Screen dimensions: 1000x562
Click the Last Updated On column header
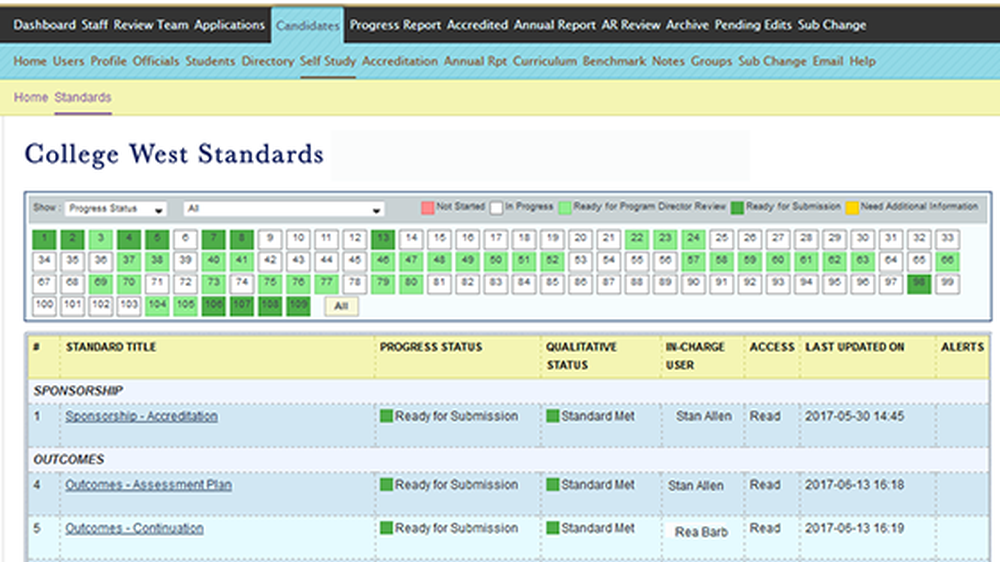pyautogui.click(x=855, y=347)
